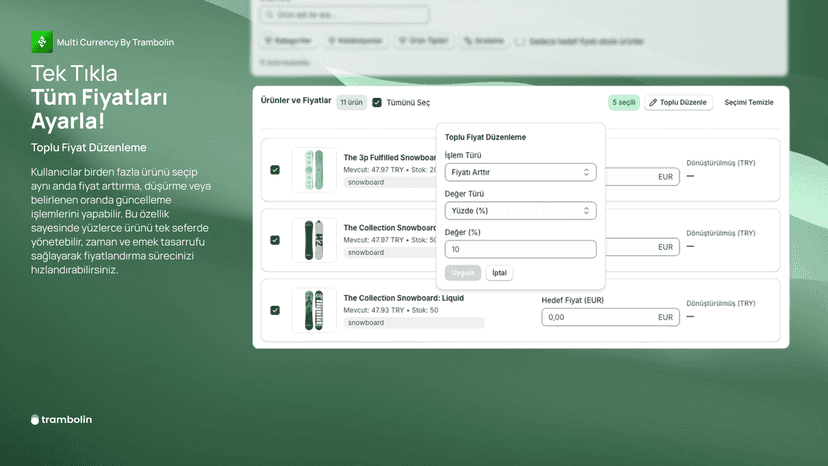Image resolution: width=828 pixels, height=466 pixels.
Task: Focus the Değer (%) input field
Action: tap(521, 249)
